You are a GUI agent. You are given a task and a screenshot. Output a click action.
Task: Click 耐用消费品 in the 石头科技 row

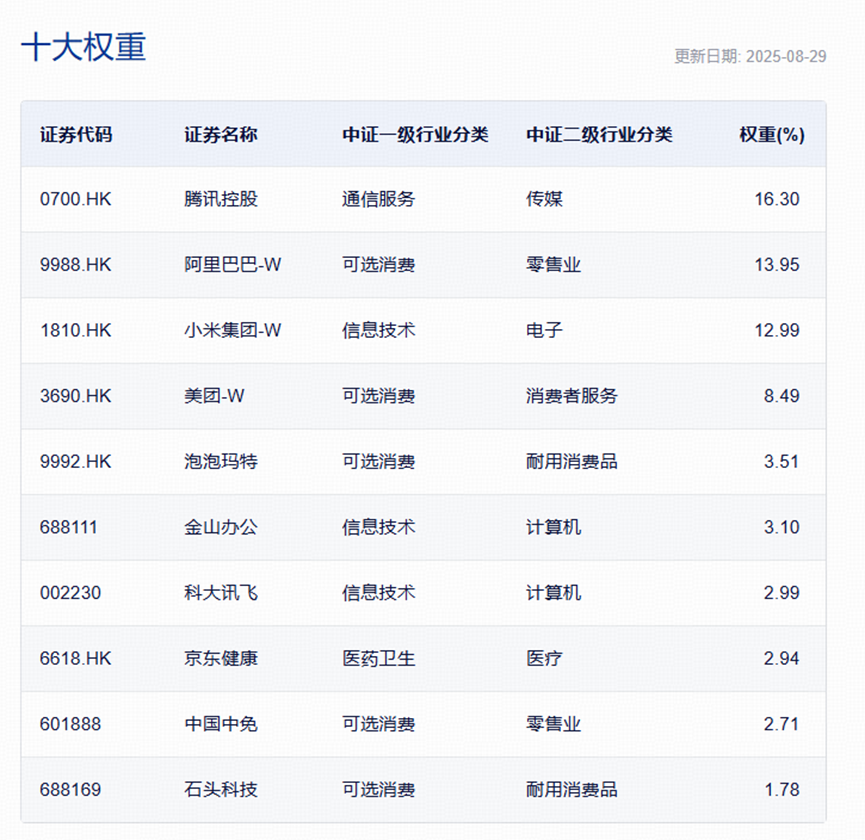[572, 790]
